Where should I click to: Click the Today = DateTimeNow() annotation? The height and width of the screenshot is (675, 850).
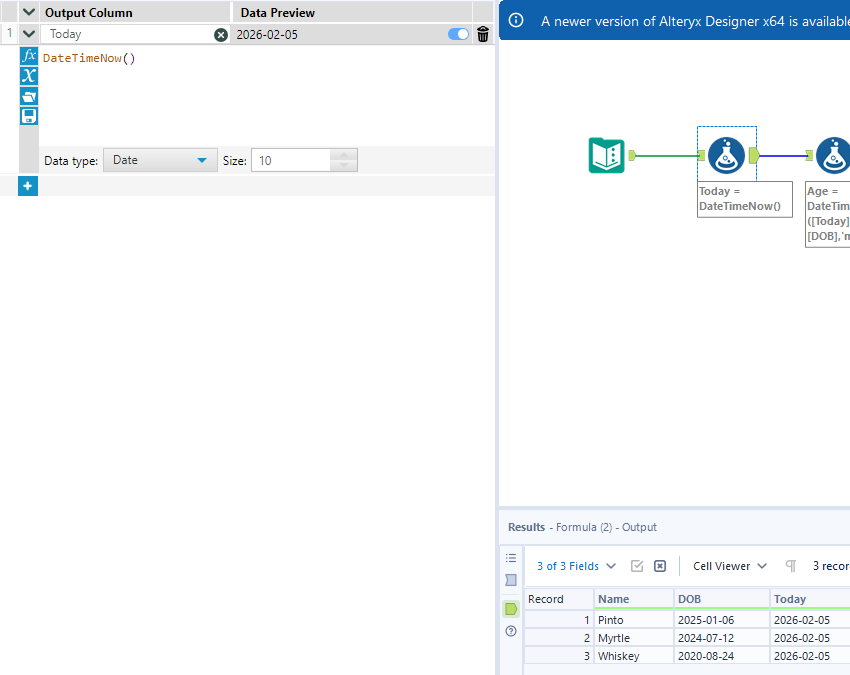pos(744,199)
